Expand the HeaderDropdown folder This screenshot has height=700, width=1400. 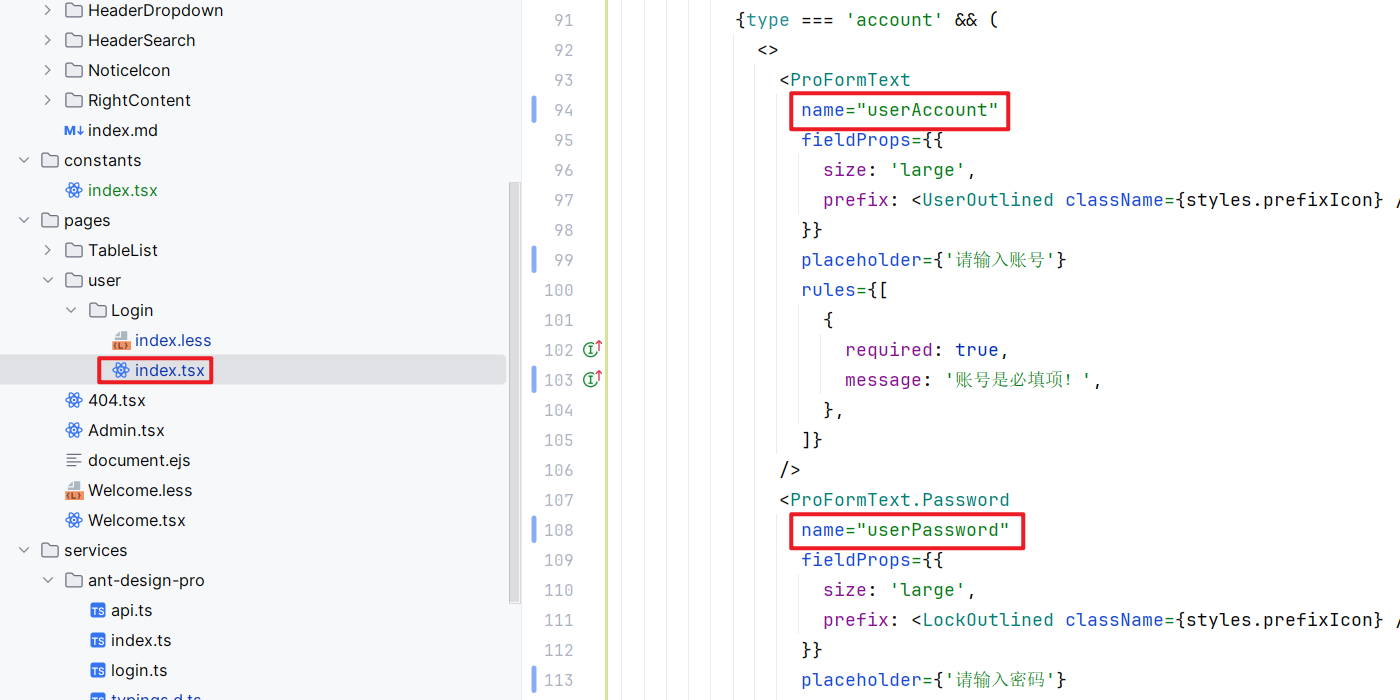(x=47, y=10)
